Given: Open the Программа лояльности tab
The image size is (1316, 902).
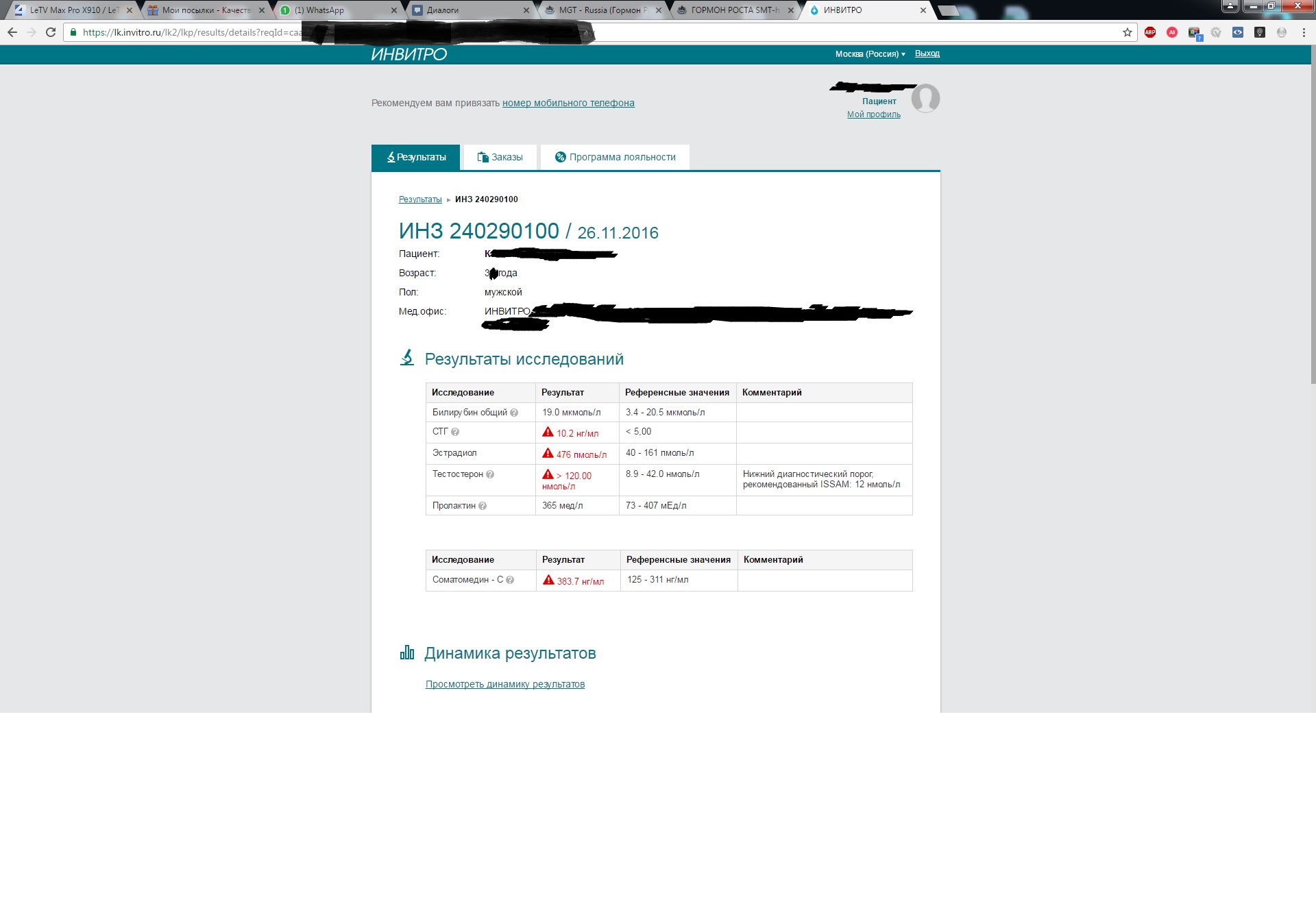Looking at the screenshot, I should pyautogui.click(x=615, y=157).
